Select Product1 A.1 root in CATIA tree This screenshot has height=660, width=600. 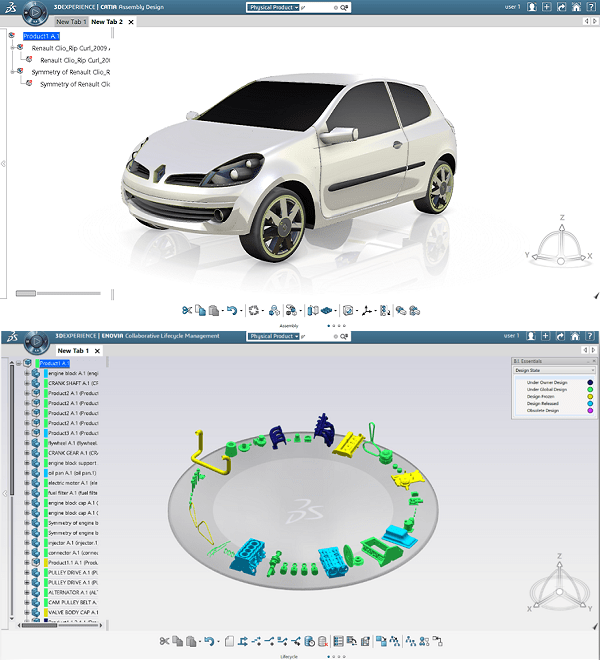click(x=41, y=36)
